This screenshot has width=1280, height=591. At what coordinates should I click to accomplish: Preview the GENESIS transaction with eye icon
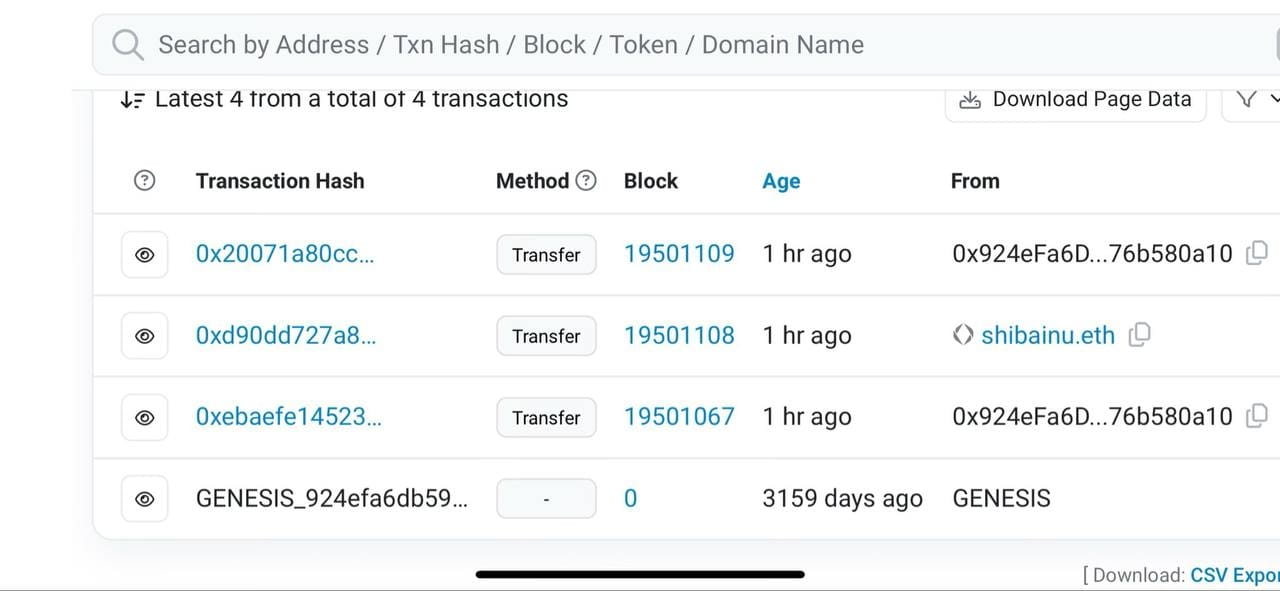pos(144,498)
